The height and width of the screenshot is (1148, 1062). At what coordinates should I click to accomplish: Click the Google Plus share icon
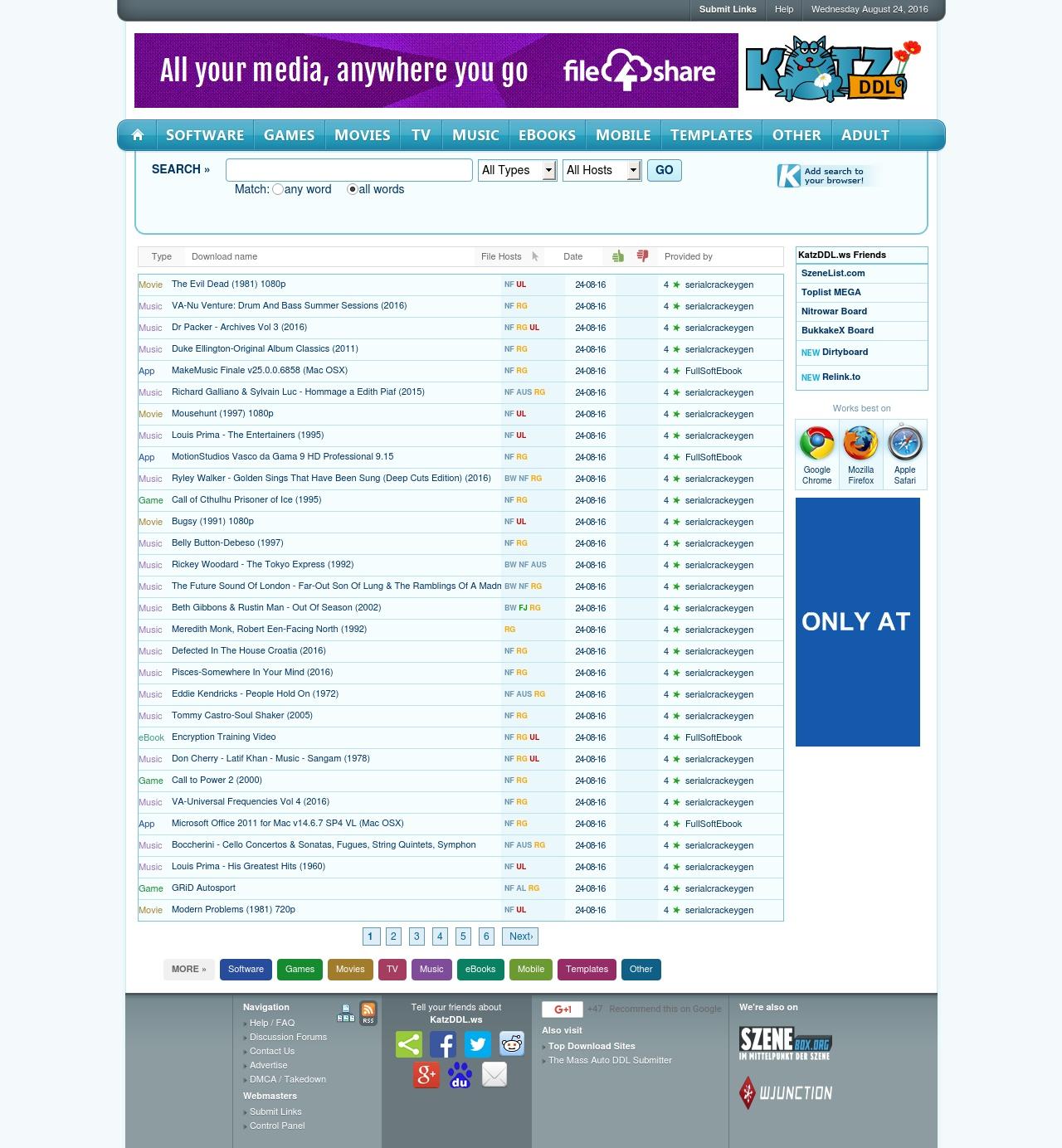tap(426, 1075)
